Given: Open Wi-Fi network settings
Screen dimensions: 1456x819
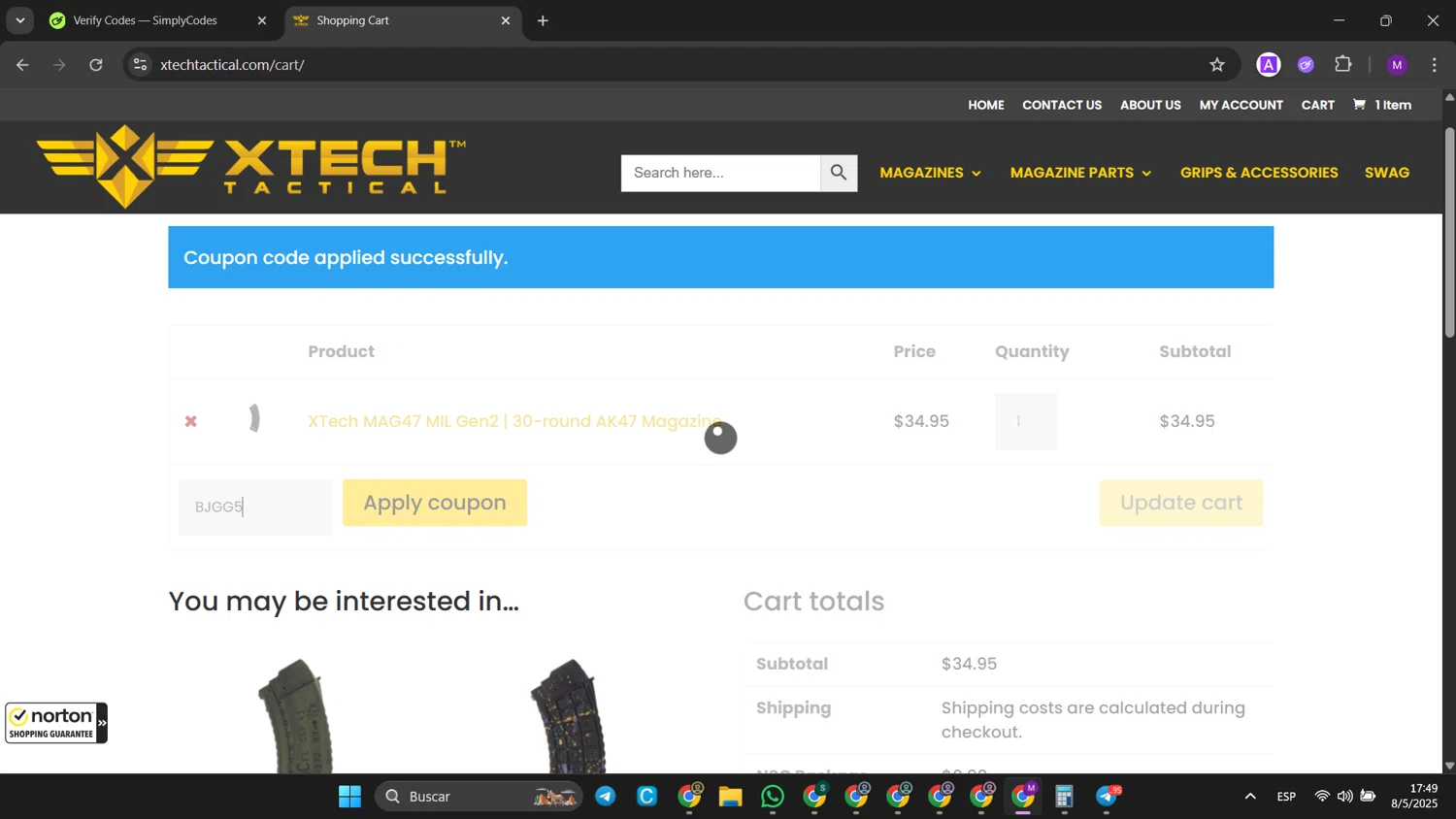Looking at the screenshot, I should pyautogui.click(x=1322, y=797).
